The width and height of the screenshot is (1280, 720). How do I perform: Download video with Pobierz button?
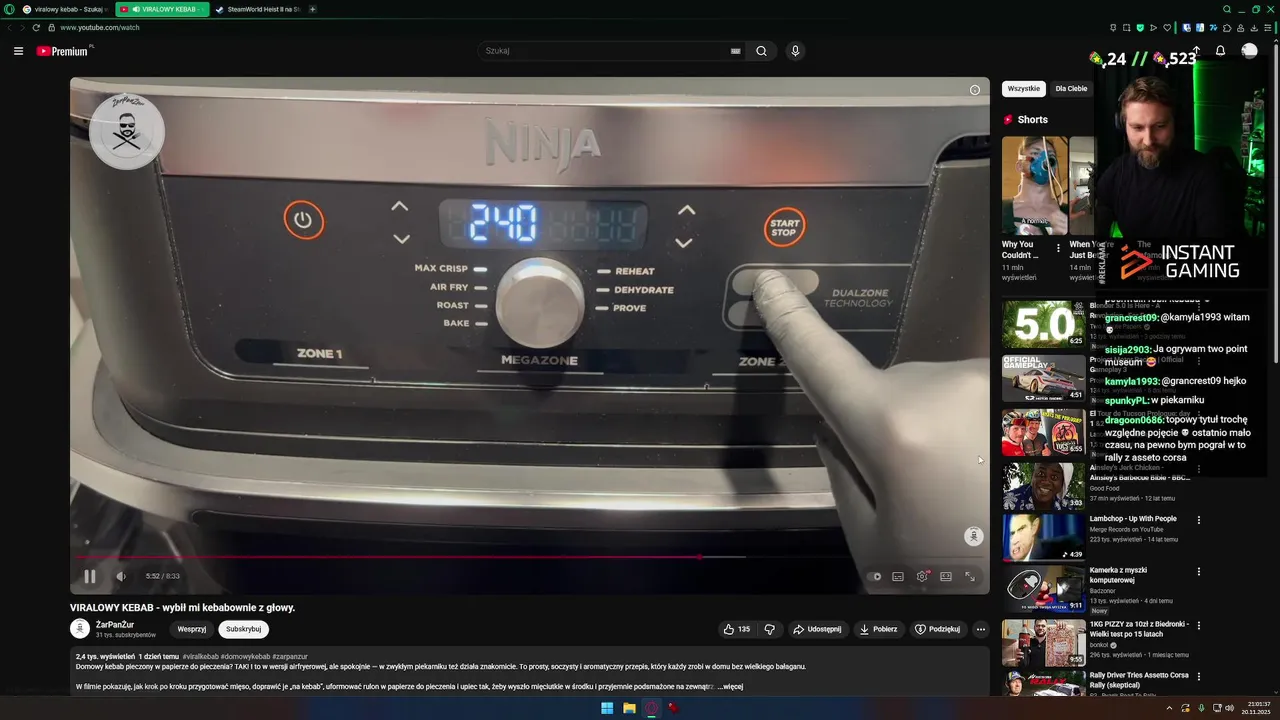point(879,629)
